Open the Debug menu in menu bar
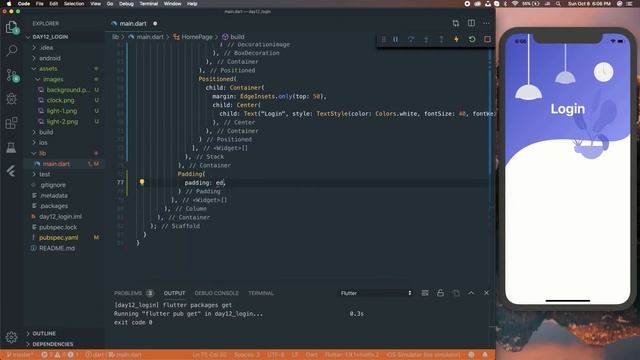This screenshot has width=640, height=360. click(x=126, y=4)
